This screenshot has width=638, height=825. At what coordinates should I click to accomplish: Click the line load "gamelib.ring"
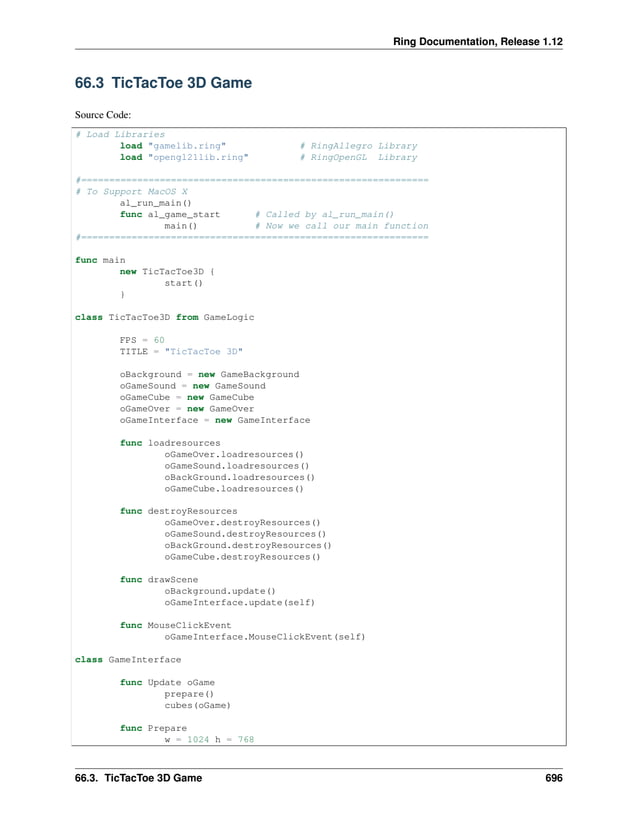173,146
